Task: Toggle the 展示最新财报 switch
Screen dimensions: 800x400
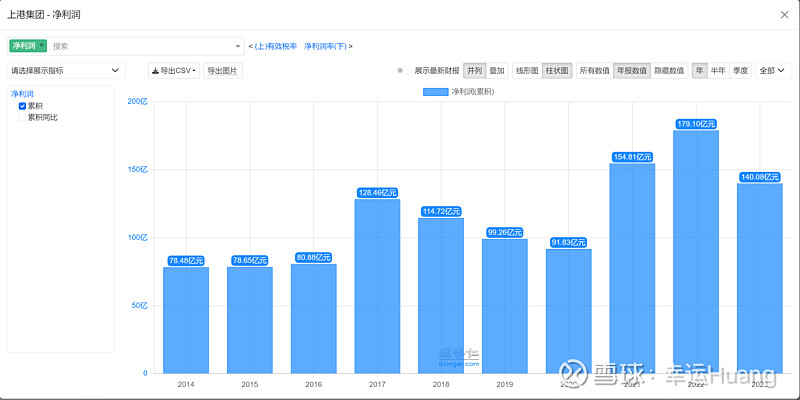Action: coord(403,70)
